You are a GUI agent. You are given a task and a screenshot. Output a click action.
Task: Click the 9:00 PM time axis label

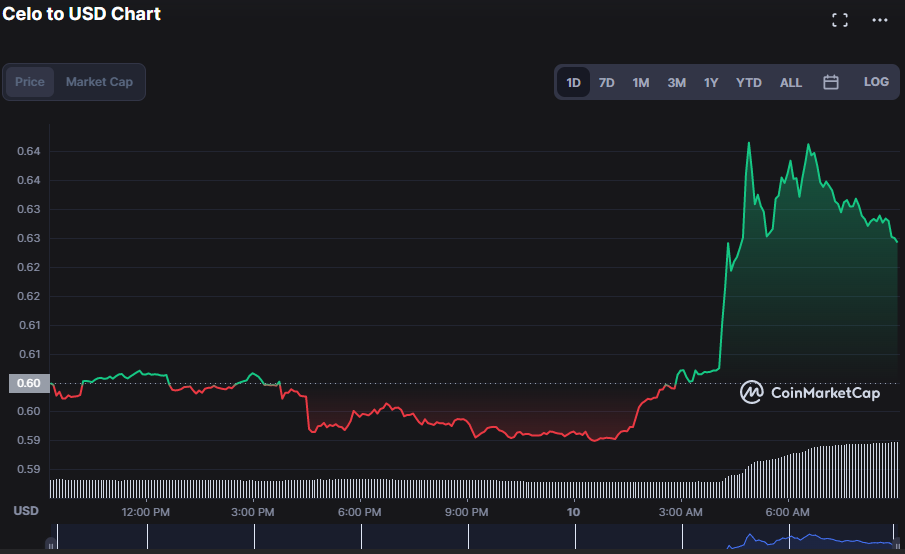[466, 512]
